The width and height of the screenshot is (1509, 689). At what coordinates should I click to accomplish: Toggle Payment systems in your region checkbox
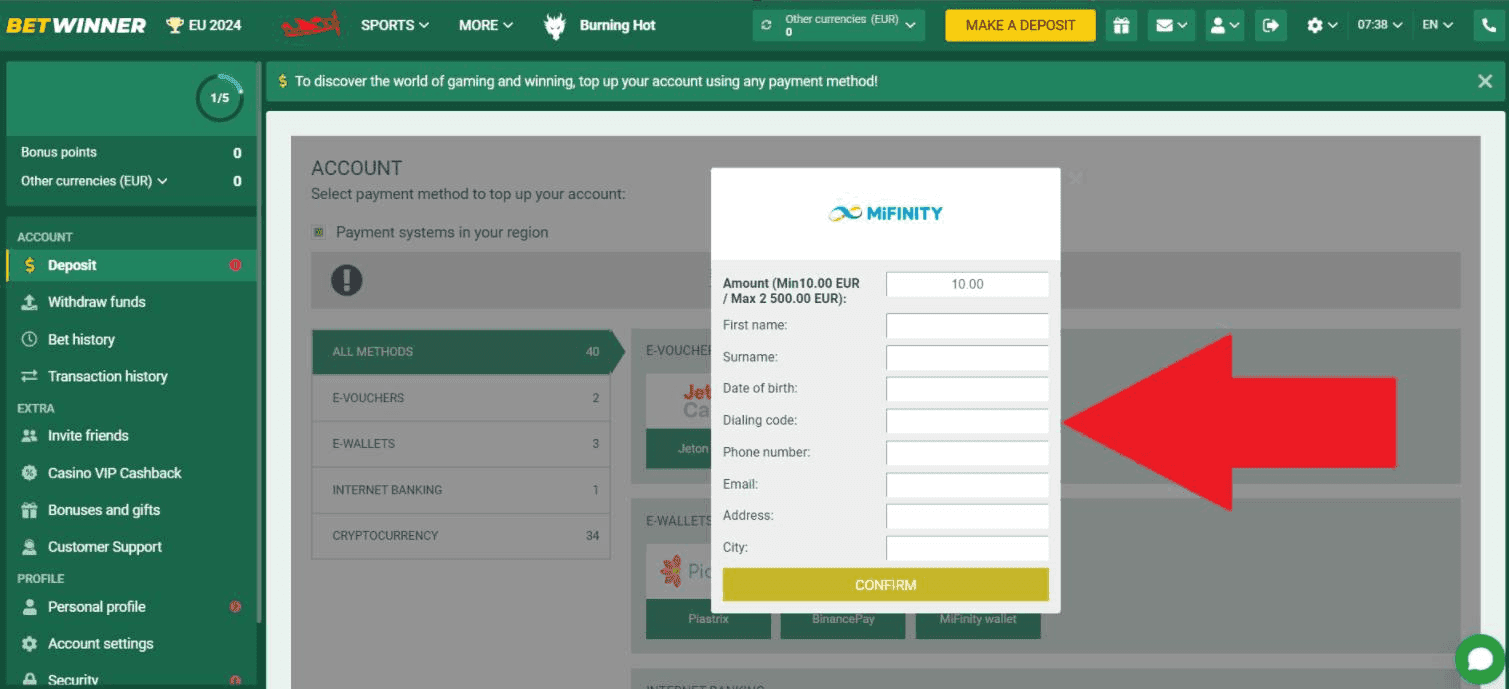[319, 232]
